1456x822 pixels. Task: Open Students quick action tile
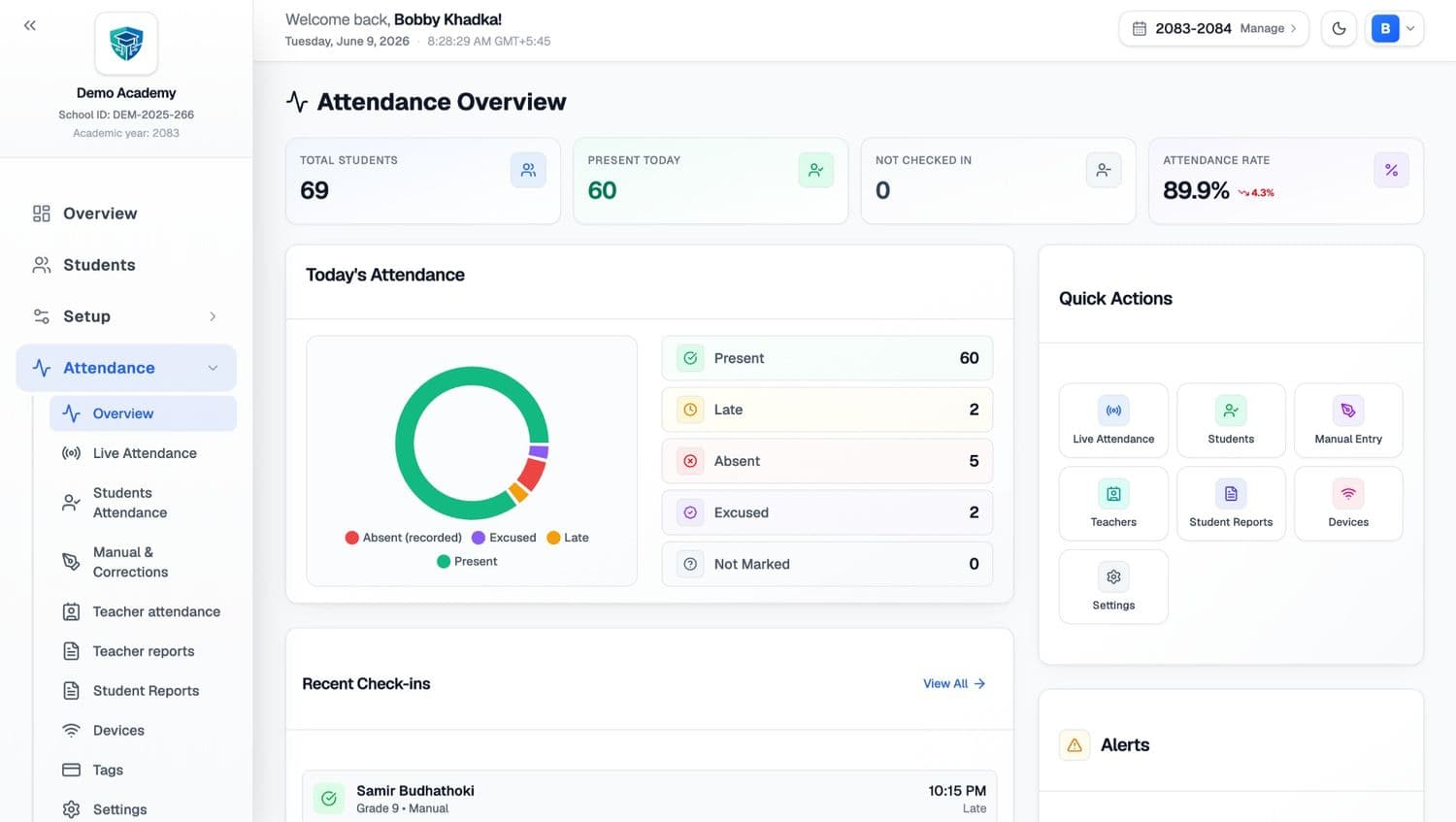coord(1231,420)
